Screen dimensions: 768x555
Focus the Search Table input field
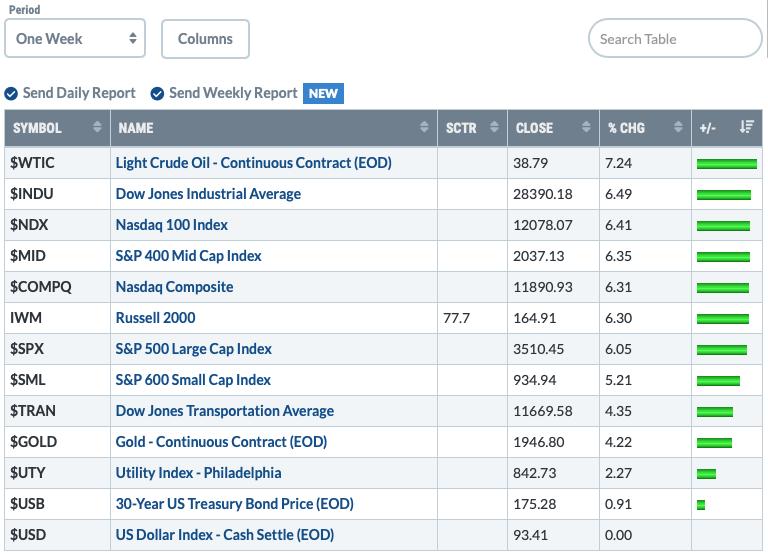coord(675,39)
